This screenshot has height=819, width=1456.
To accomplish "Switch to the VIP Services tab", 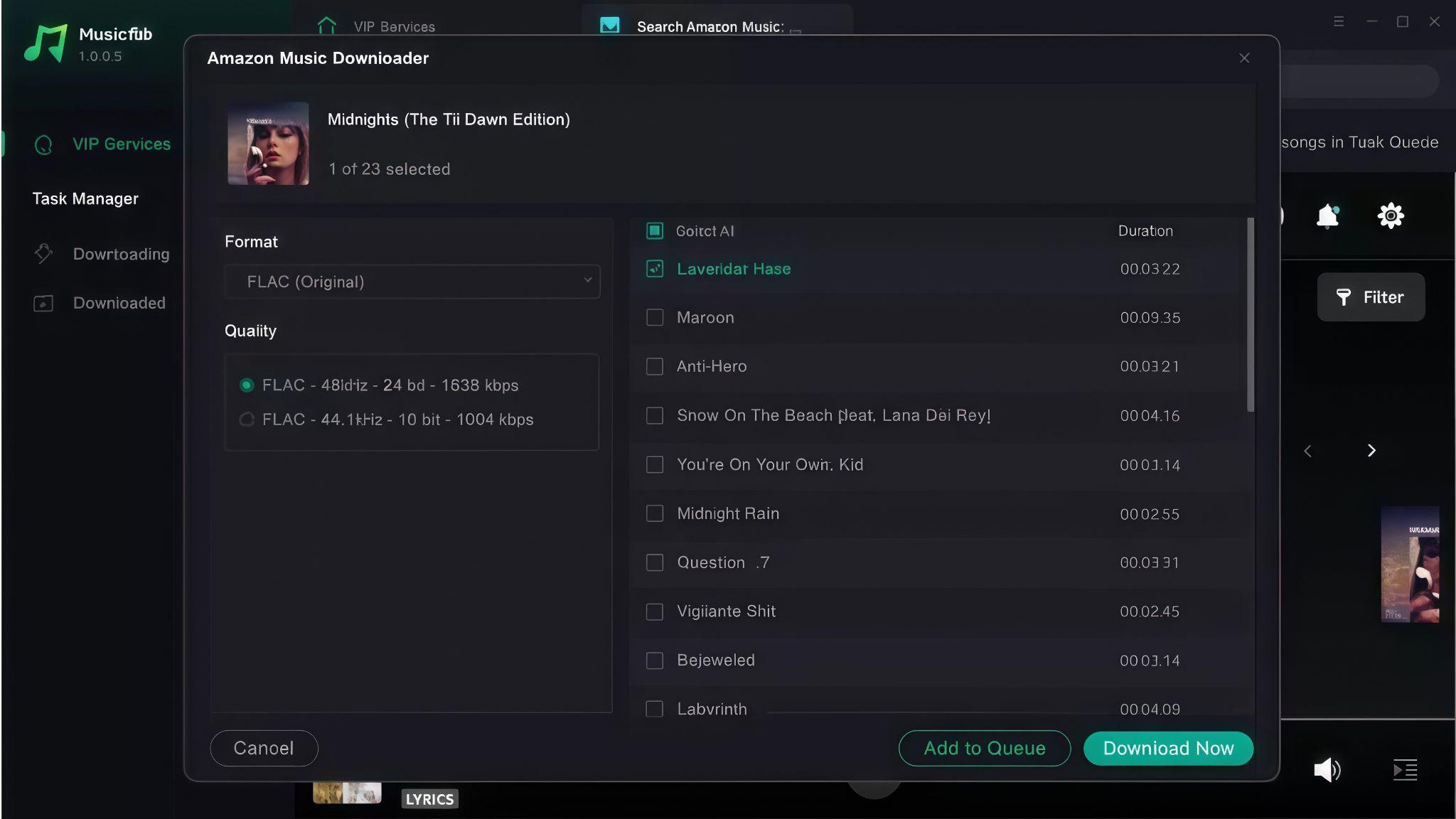I will click(394, 27).
